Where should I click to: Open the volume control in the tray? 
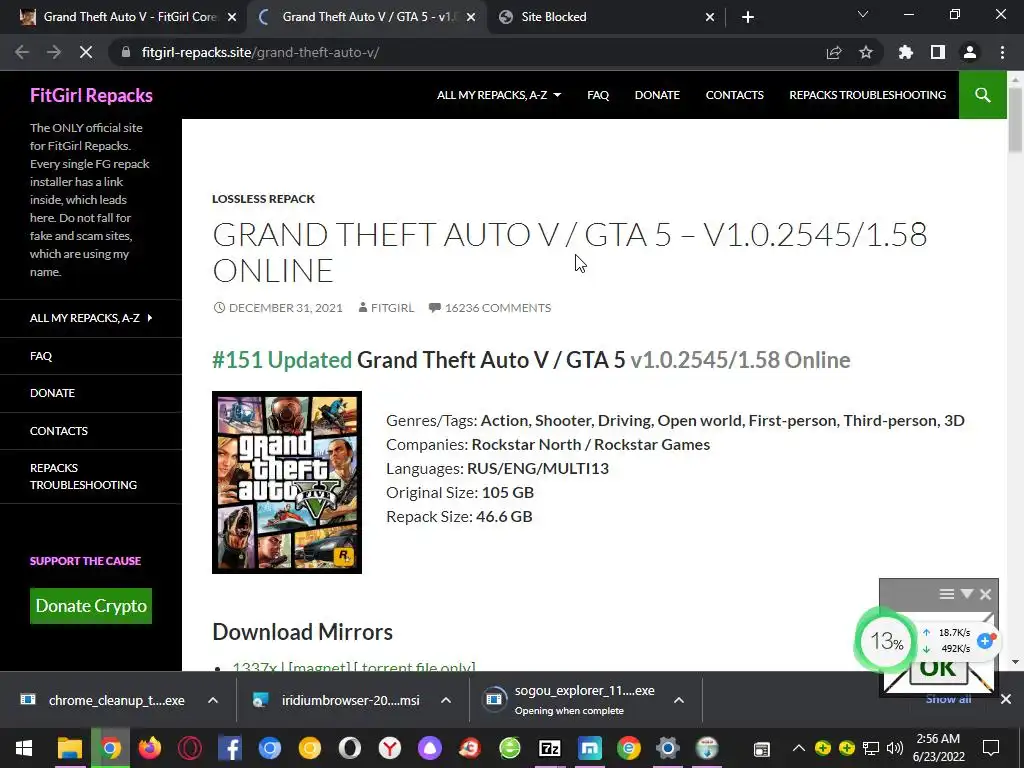click(895, 748)
